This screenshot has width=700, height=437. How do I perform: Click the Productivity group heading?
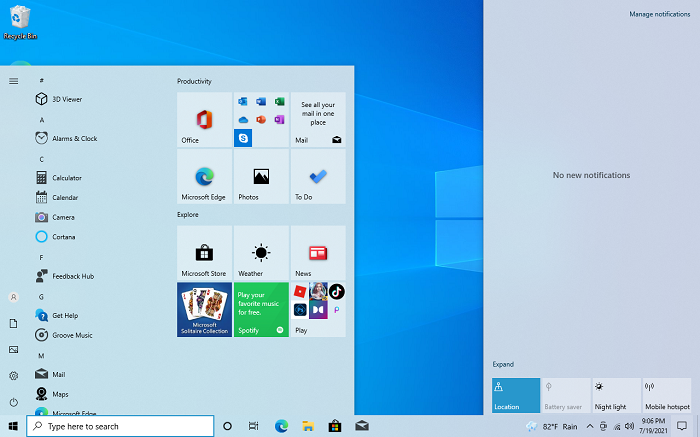(x=194, y=81)
